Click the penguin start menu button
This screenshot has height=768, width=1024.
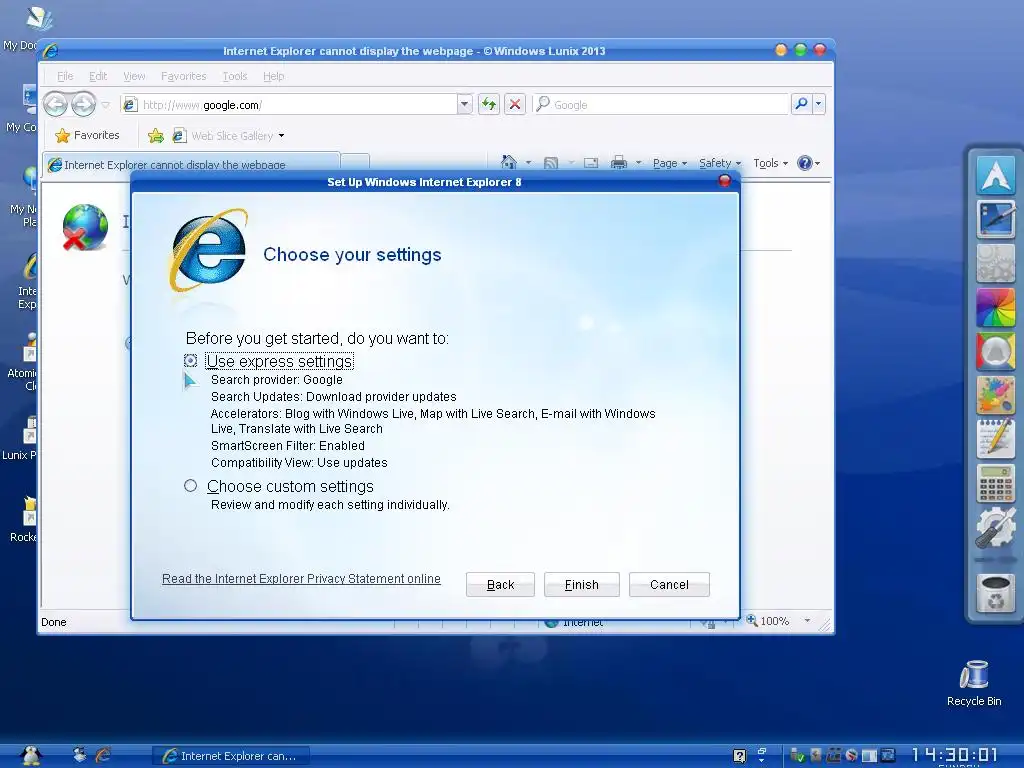click(30, 756)
